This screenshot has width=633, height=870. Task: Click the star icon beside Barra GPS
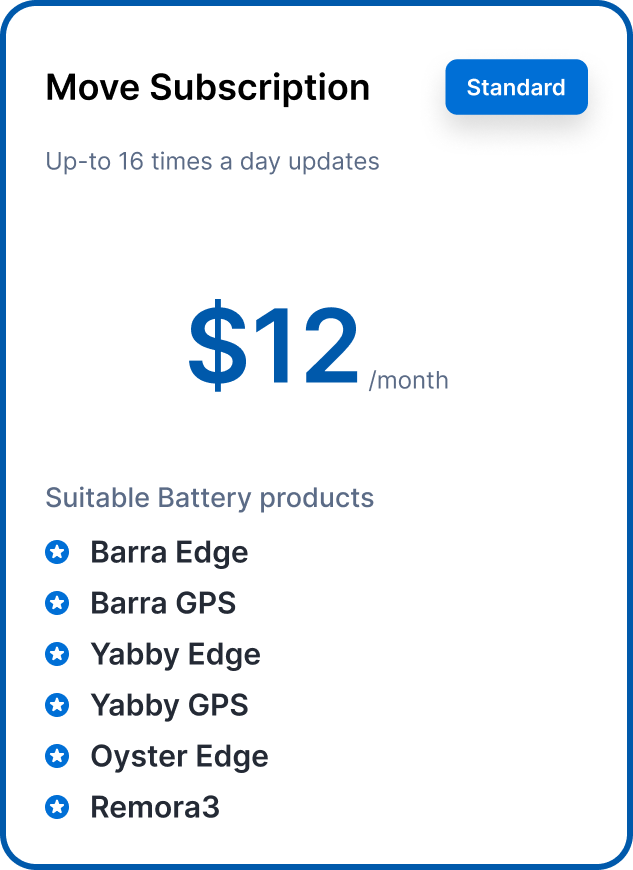click(57, 603)
